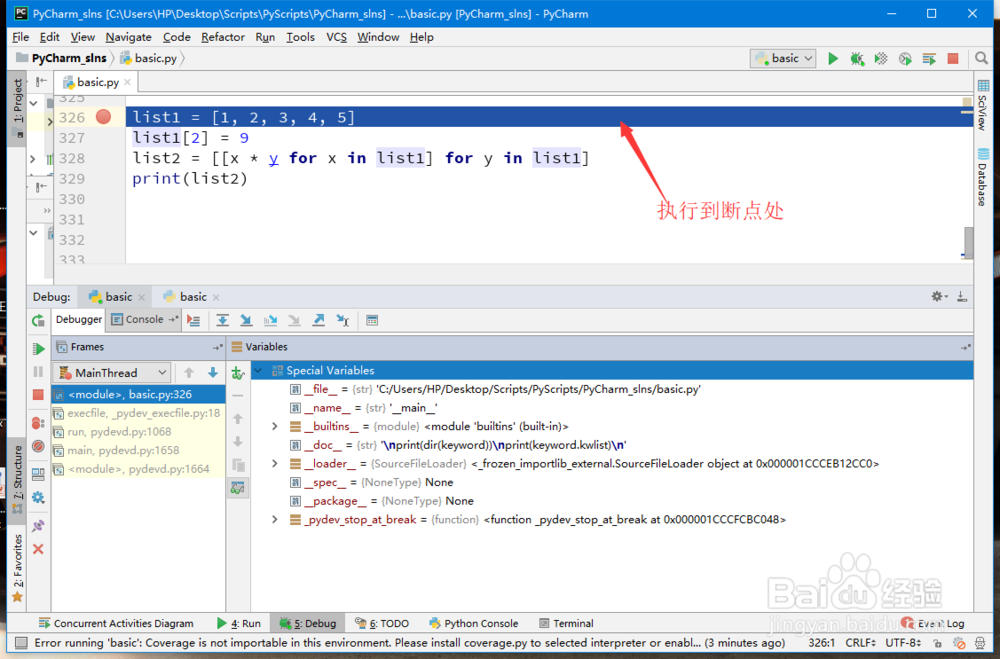The height and width of the screenshot is (659, 1000).
Task: Open View Breakpoints icon
Action: pos(38,423)
